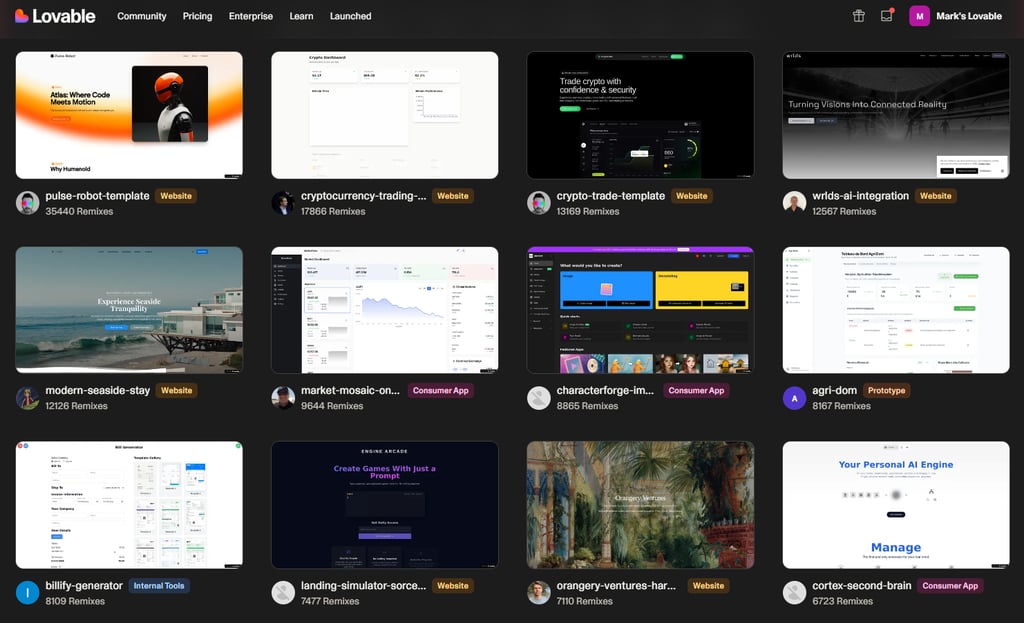Click Consumer App tag on characterforge
Screen dimensions: 1024x623
click(696, 390)
